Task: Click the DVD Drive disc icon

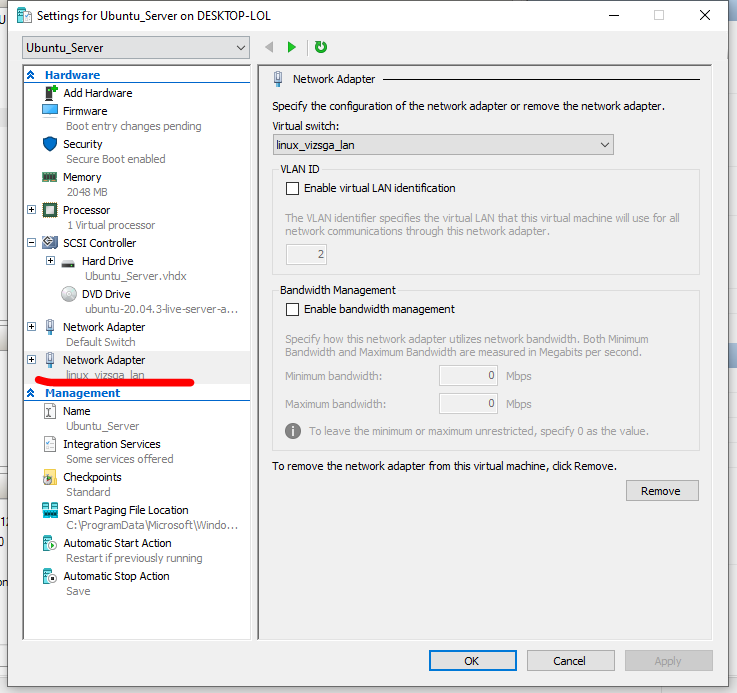Action: coord(68,294)
